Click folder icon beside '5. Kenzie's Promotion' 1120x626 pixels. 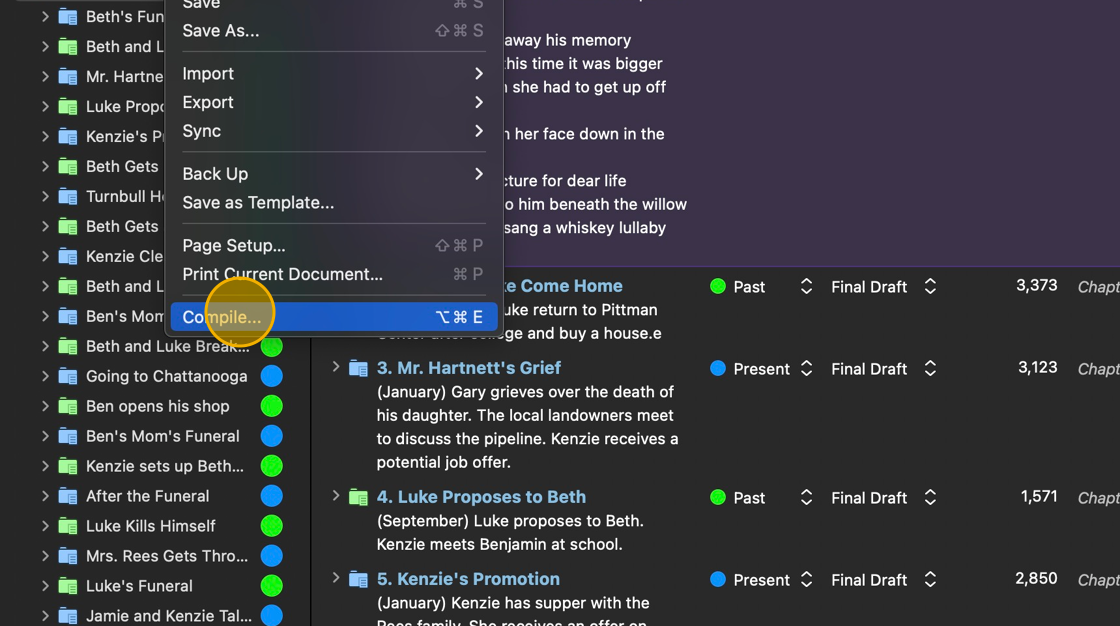pos(358,579)
